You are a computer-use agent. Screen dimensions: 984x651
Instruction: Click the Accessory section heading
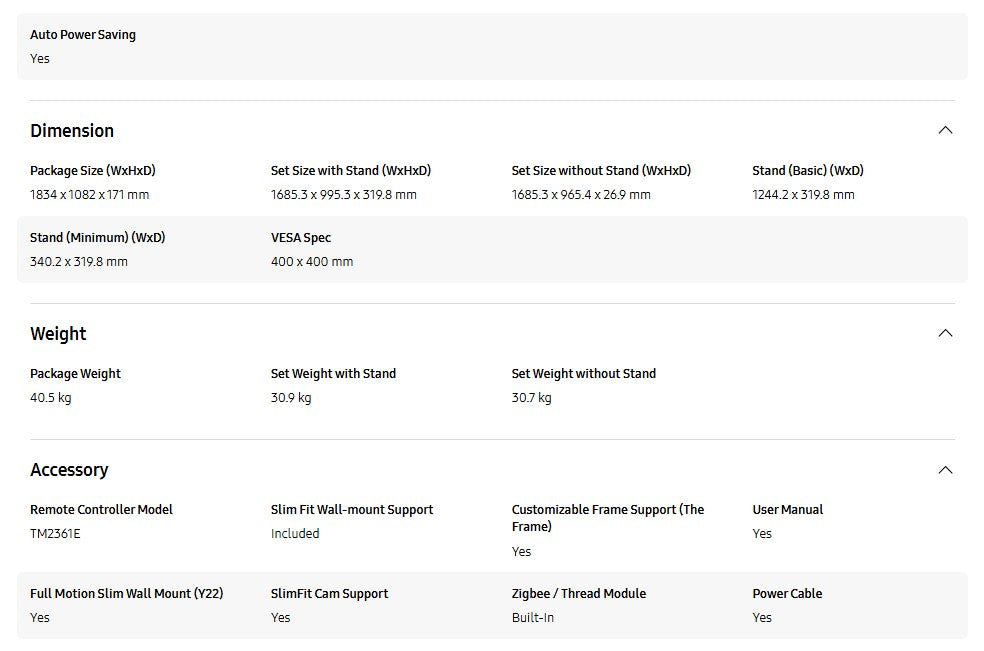tap(69, 470)
